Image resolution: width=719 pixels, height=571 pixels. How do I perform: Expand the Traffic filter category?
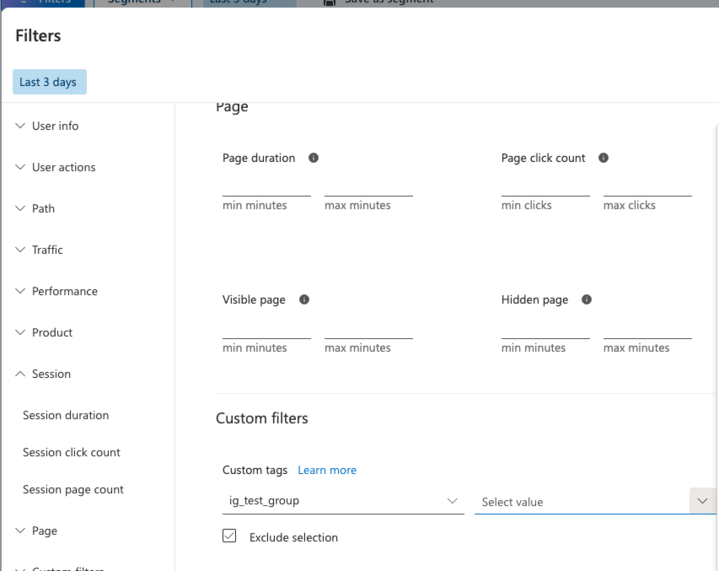tap(47, 250)
